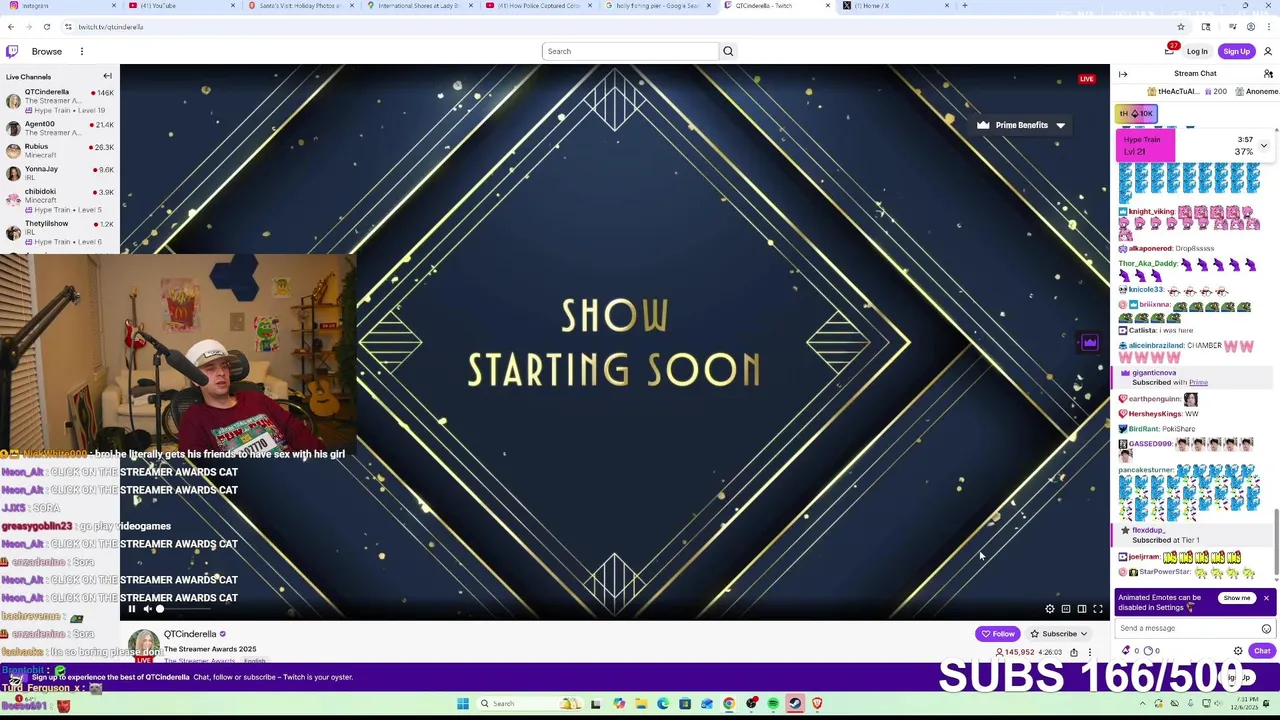Pause the stream playback

click(131, 608)
